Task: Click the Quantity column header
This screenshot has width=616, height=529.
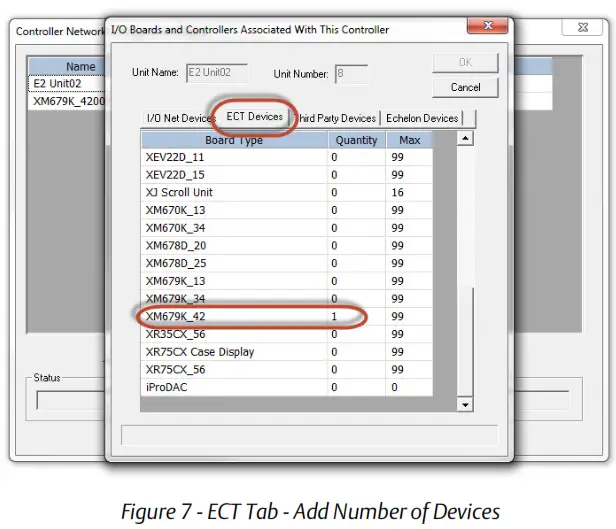Action: 356,140
